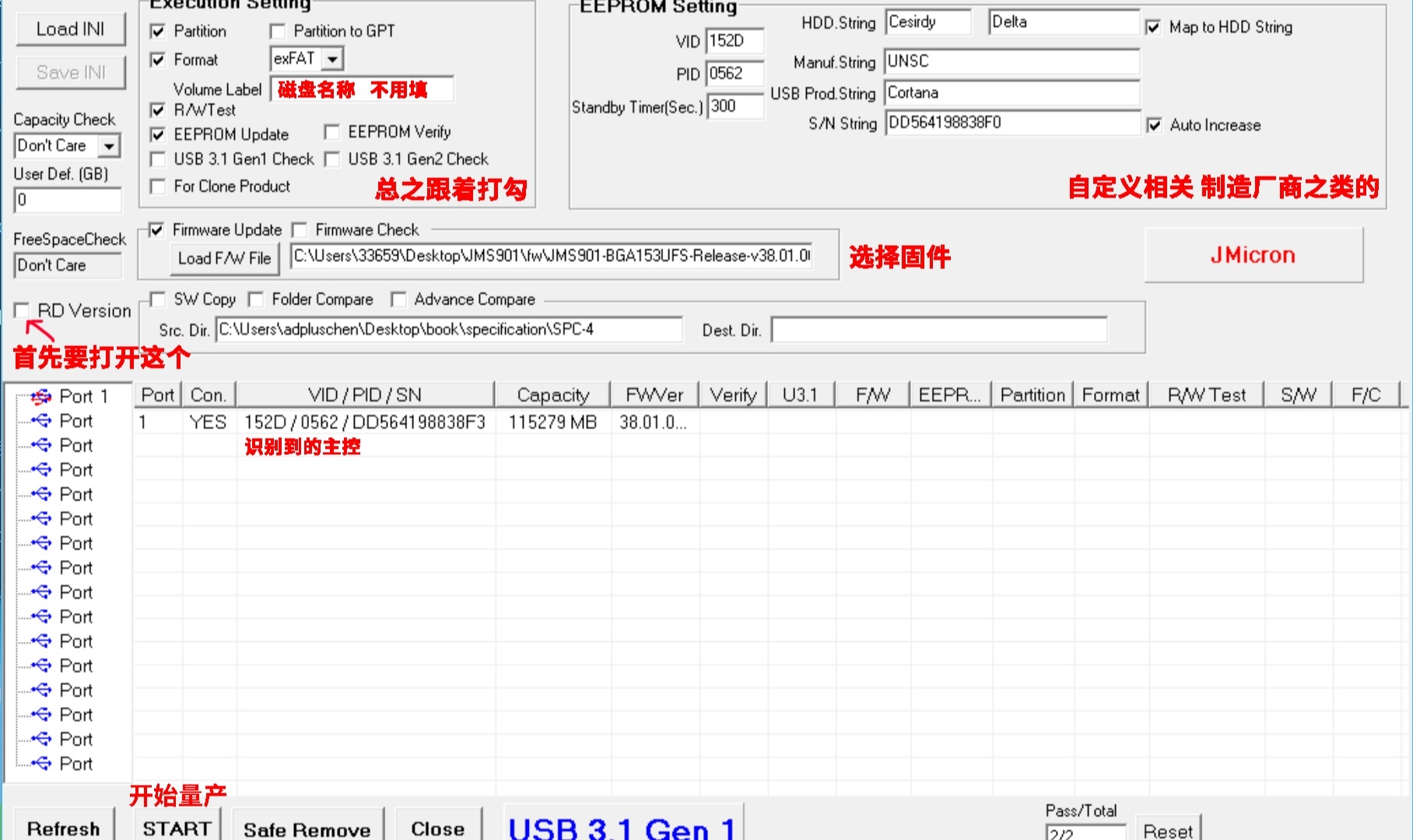The width and height of the screenshot is (1413, 840).
Task: Click the Manuf. String field containing UNSC
Action: pyautogui.click(x=1012, y=61)
